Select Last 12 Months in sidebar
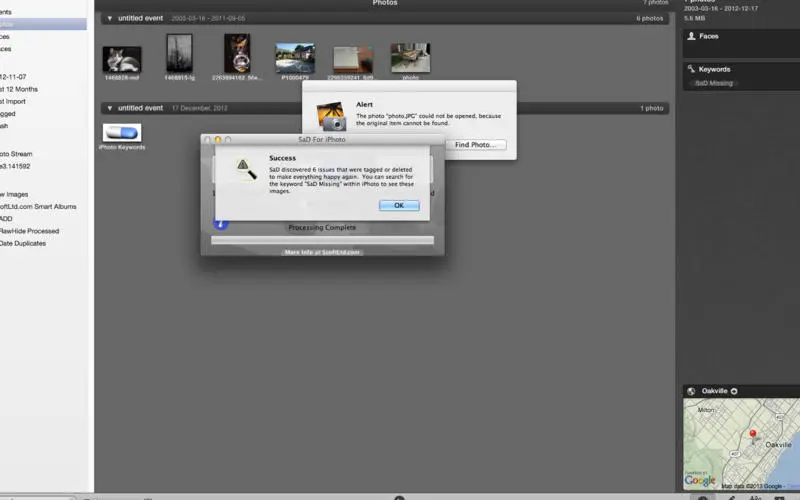The width and height of the screenshot is (800, 500). point(18,89)
